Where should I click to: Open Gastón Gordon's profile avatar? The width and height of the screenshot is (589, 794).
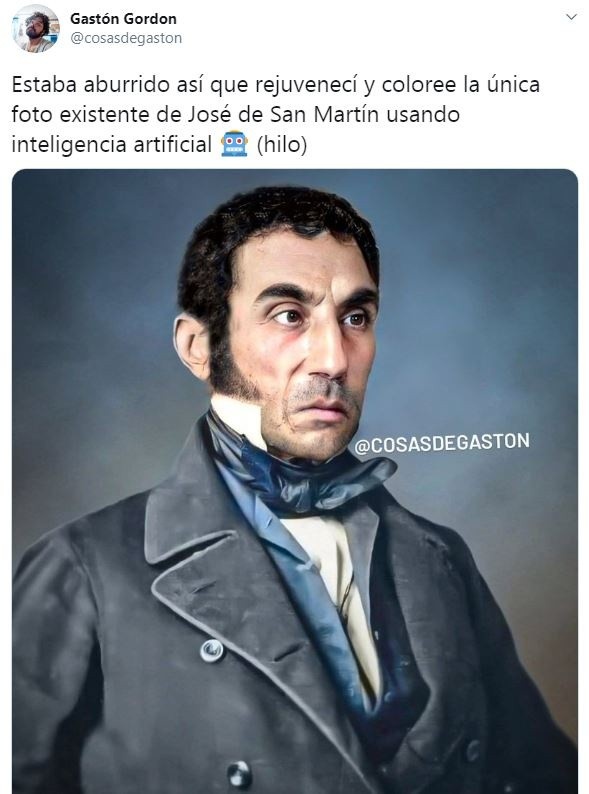[x=35, y=28]
